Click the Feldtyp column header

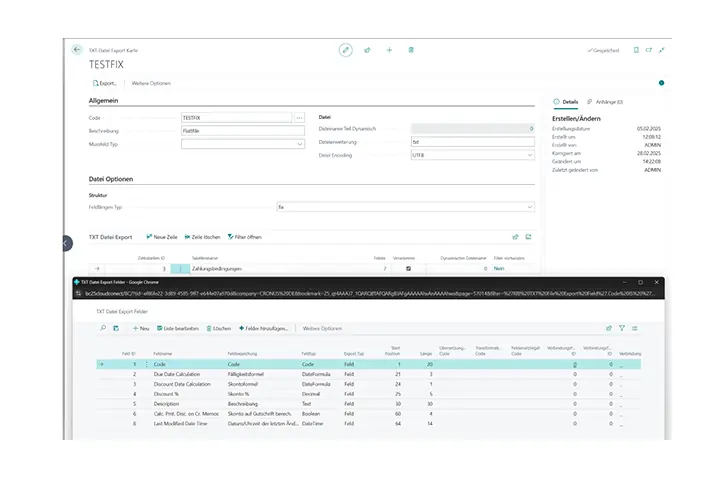[309, 353]
